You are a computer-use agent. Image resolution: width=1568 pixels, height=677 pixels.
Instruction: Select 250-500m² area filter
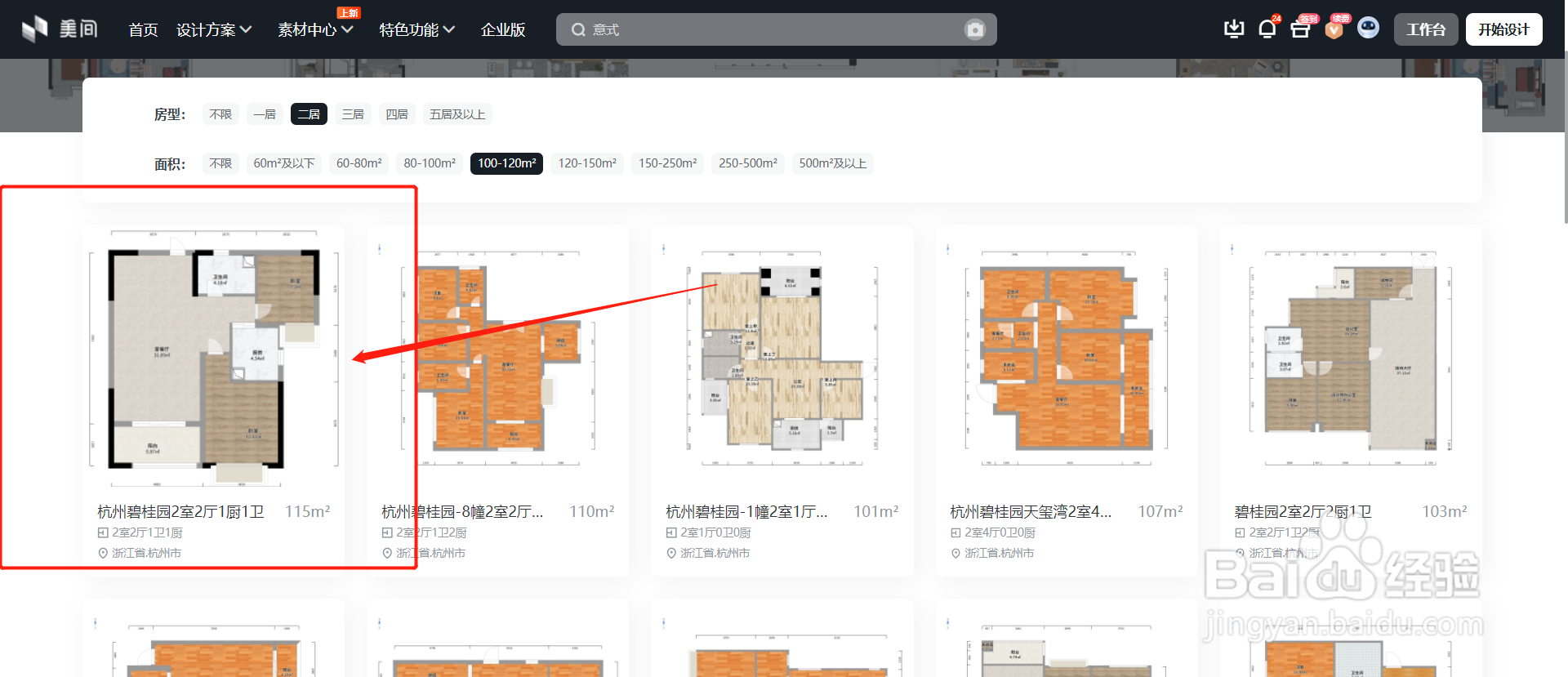click(x=747, y=163)
